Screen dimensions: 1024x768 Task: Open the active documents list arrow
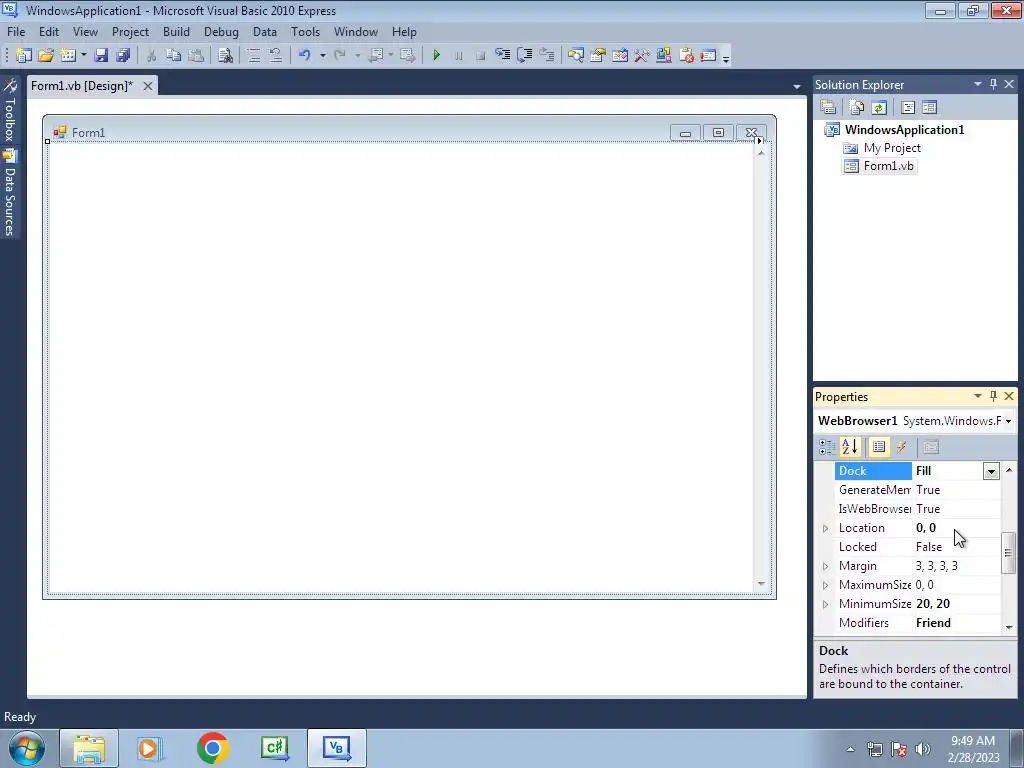[797, 86]
